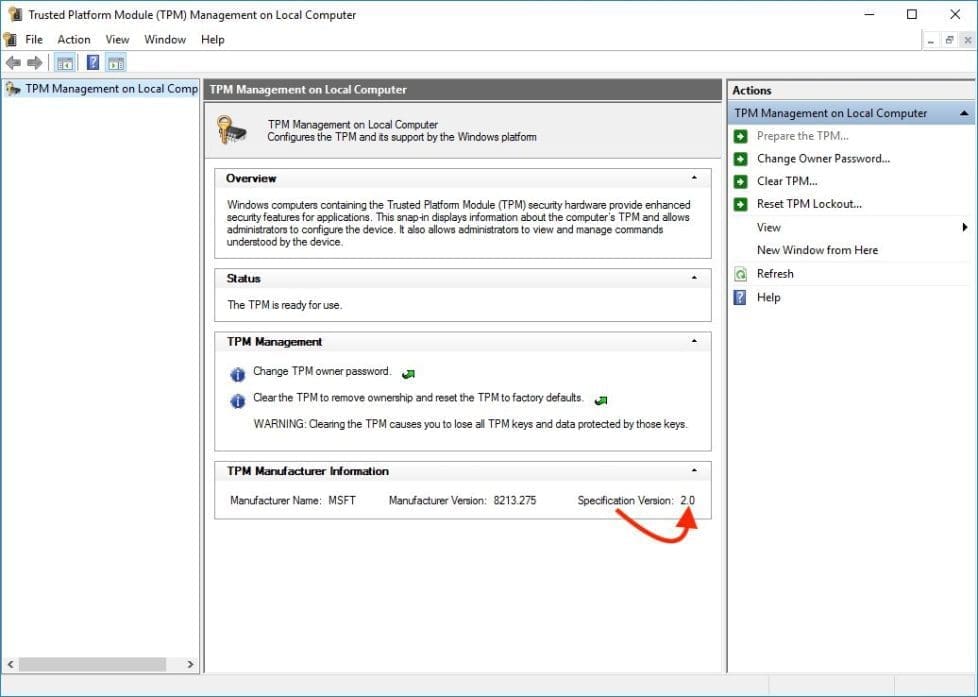Select TPM Management node in the console tree

click(x=103, y=88)
